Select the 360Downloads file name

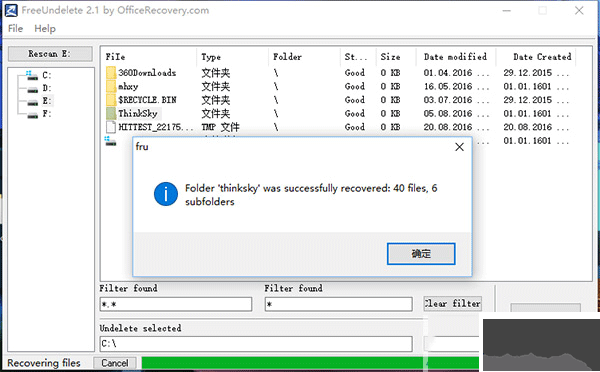click(x=147, y=73)
